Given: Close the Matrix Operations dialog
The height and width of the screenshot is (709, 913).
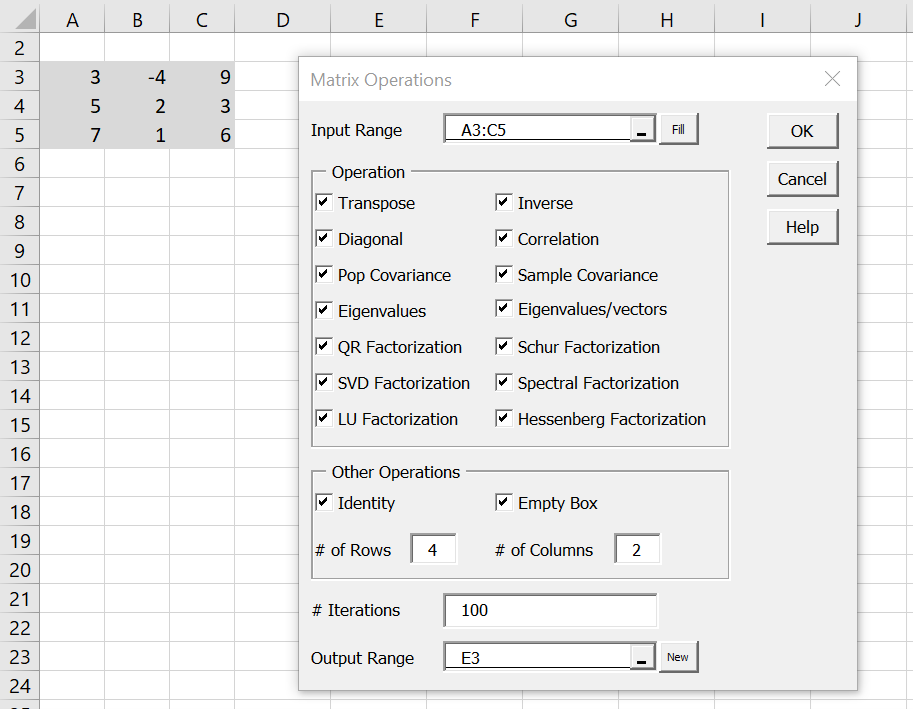Looking at the screenshot, I should point(832,79).
